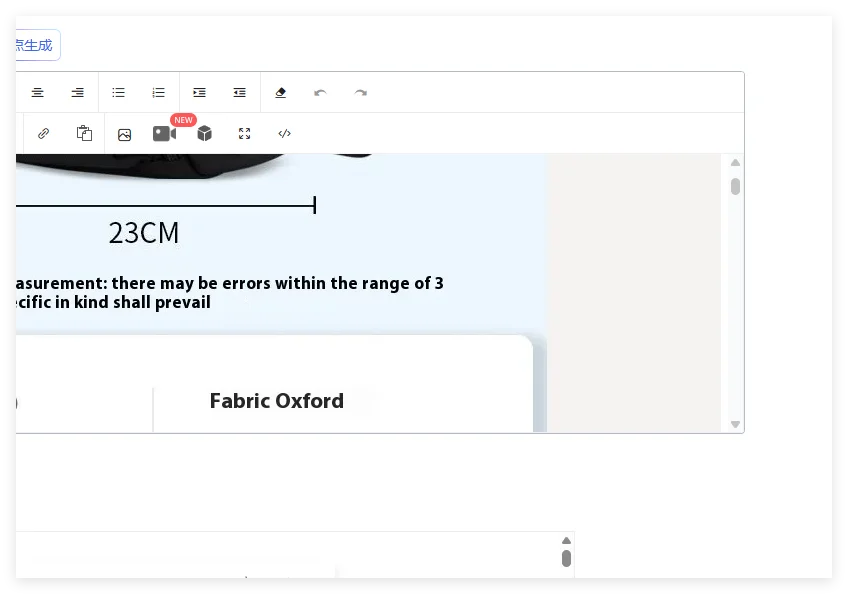Open source code view
The height and width of the screenshot is (594, 848).
tap(284, 134)
